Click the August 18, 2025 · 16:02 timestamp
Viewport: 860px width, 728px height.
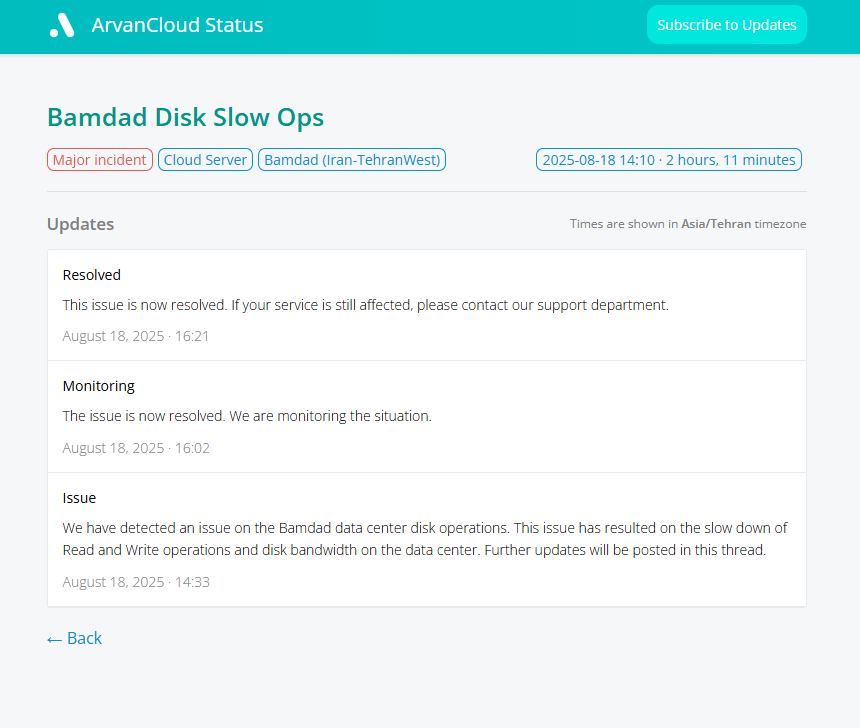(x=136, y=448)
